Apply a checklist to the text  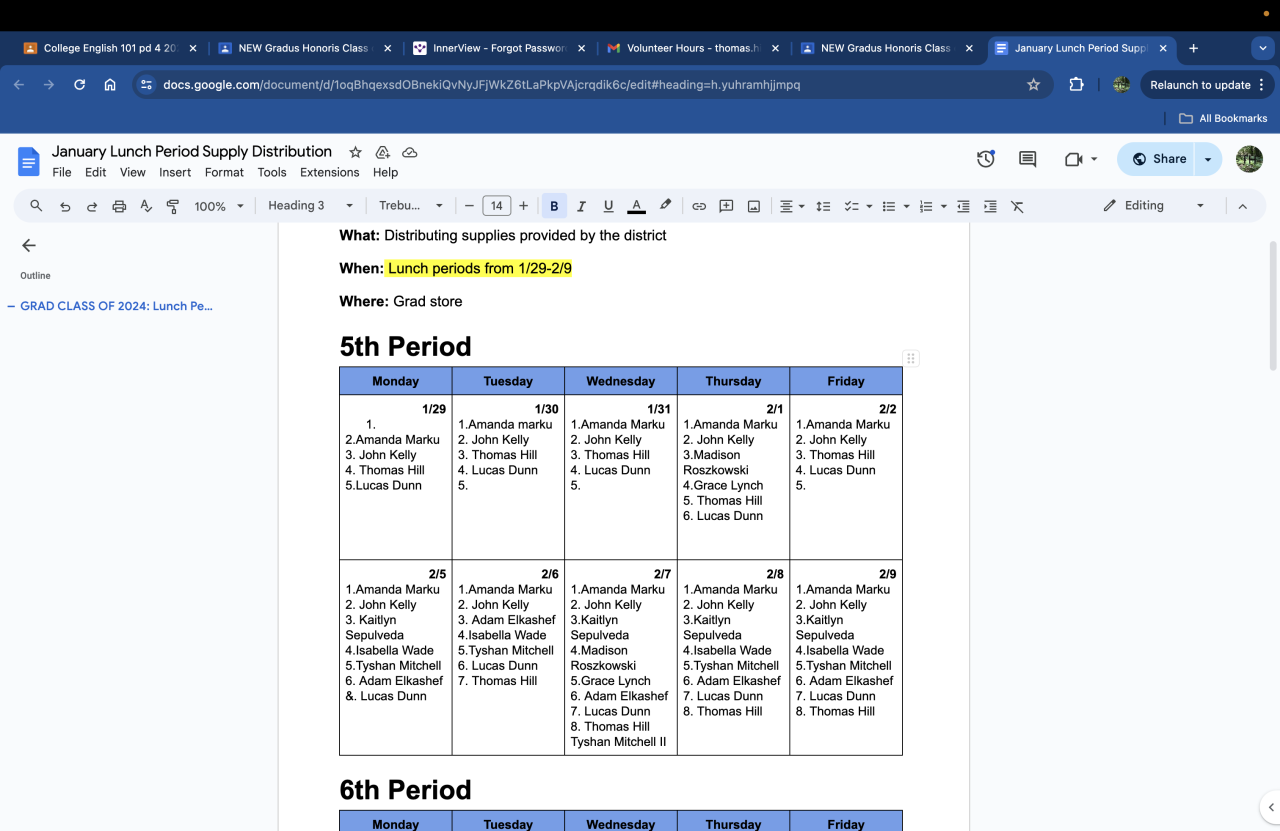pos(851,206)
